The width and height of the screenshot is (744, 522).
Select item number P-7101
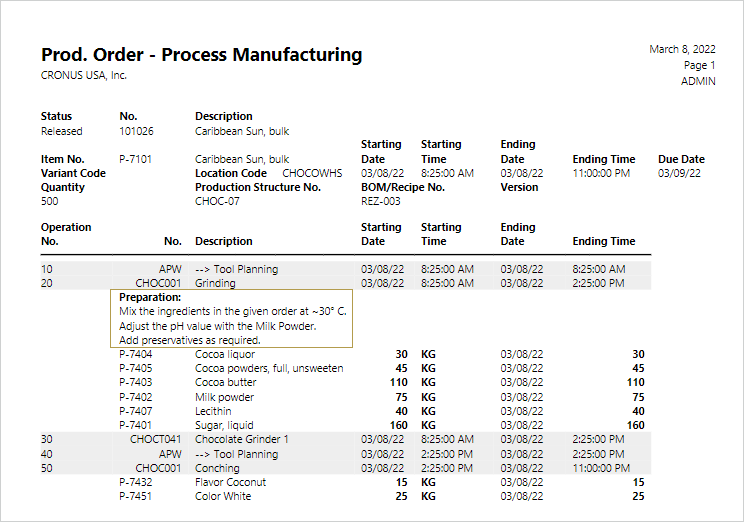click(135, 159)
